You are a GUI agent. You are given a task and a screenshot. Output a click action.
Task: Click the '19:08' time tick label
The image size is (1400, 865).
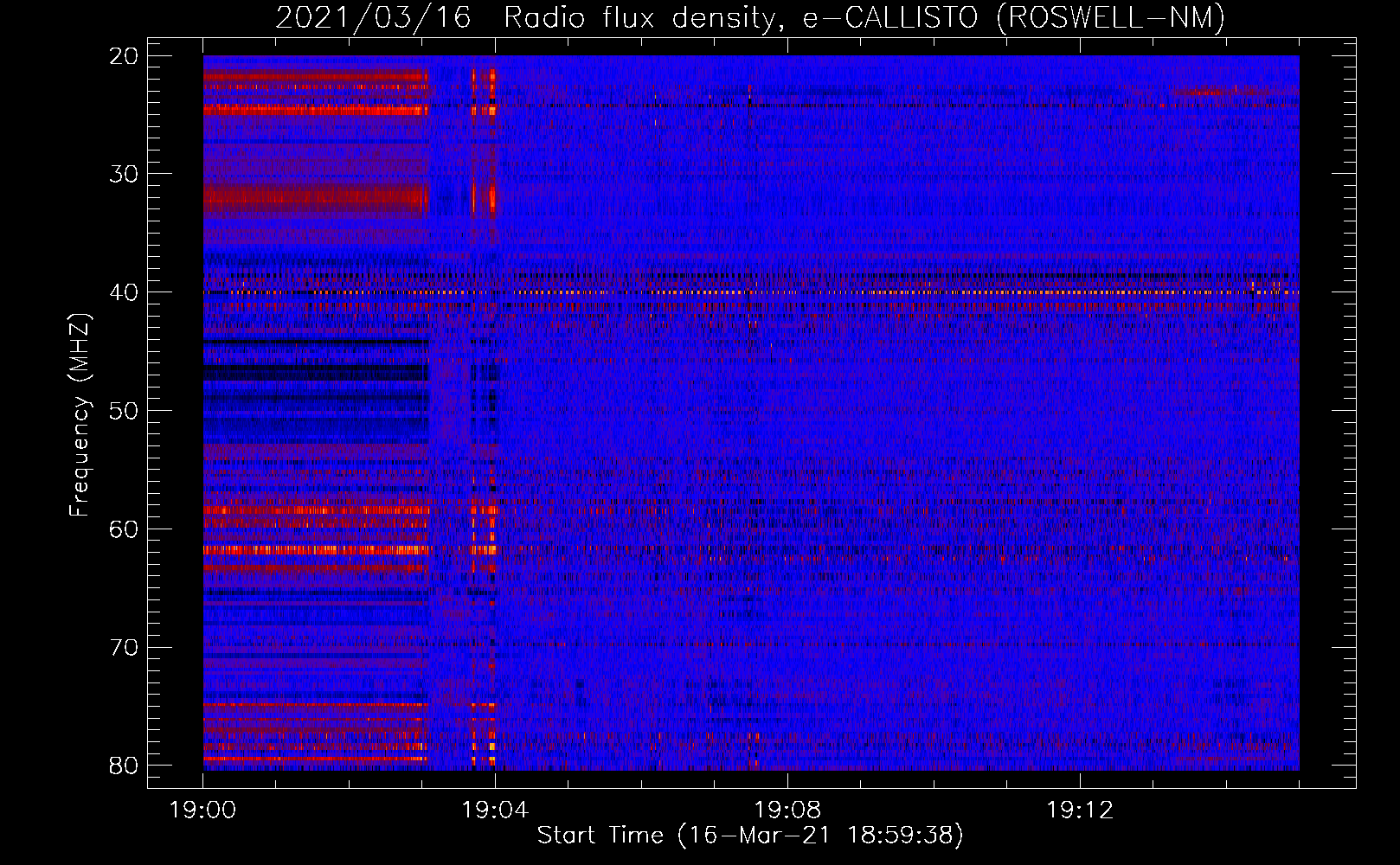coord(787,811)
